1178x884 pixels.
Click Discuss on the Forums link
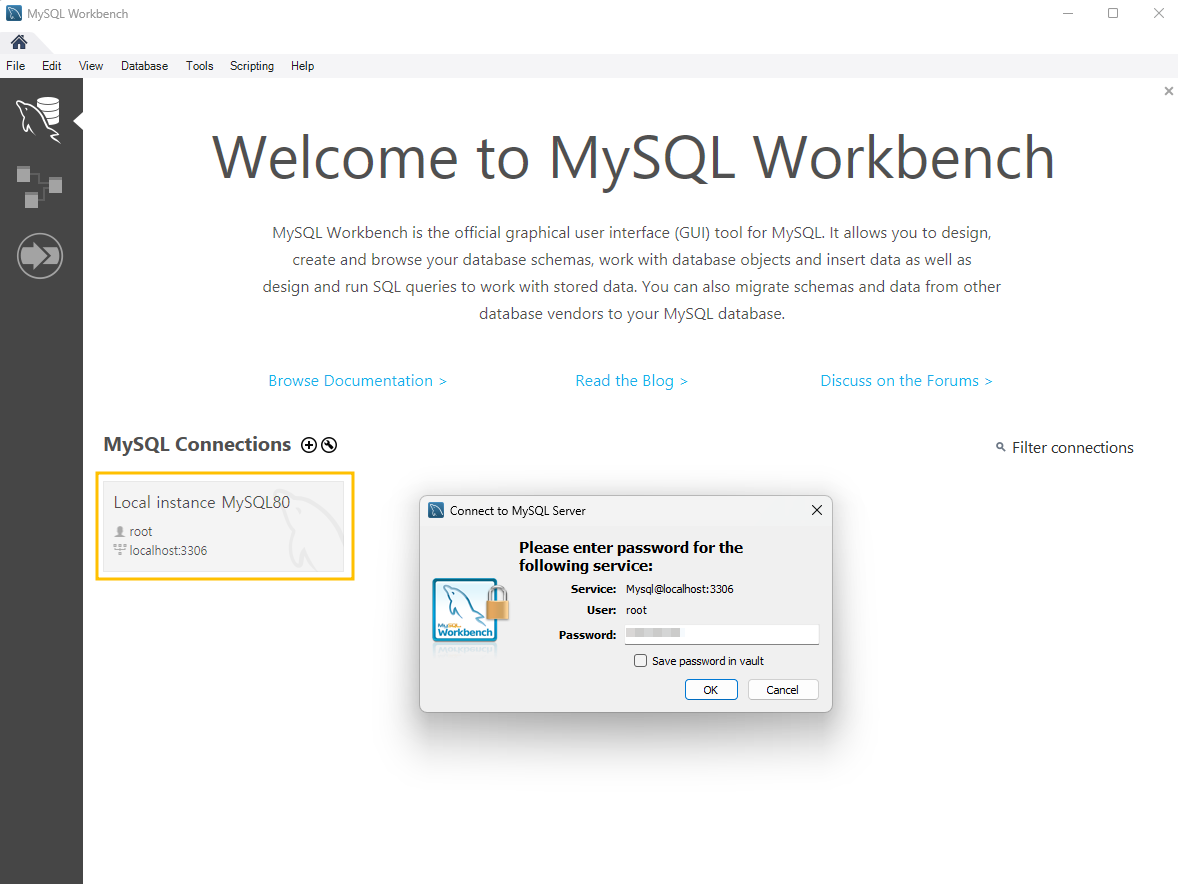pos(906,381)
